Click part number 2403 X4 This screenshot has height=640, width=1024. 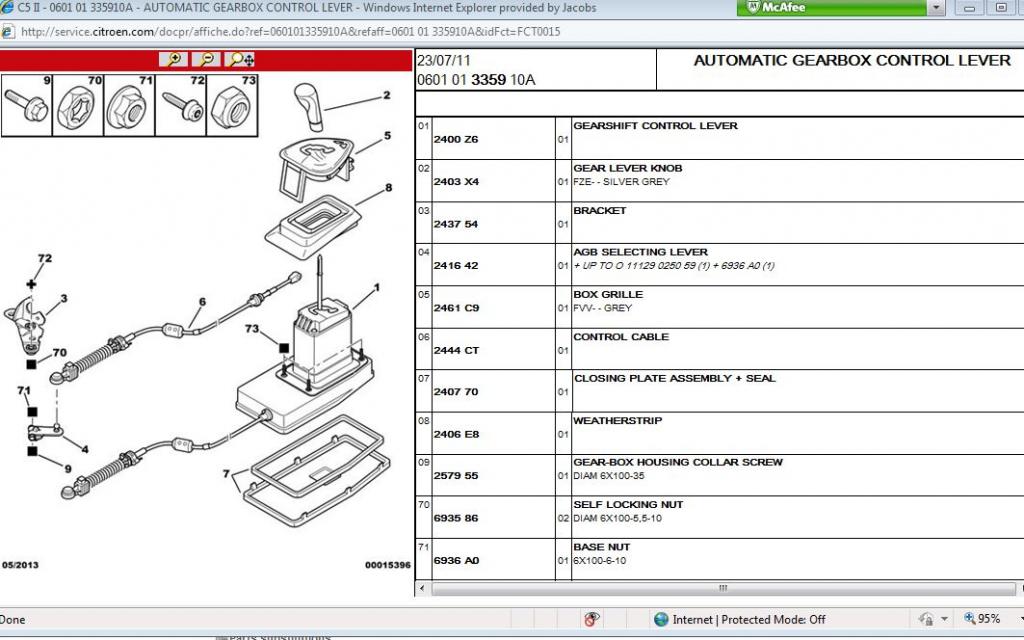click(456, 182)
